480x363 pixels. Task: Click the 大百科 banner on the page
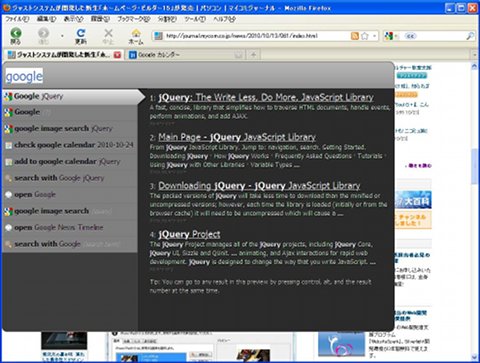tap(413, 200)
